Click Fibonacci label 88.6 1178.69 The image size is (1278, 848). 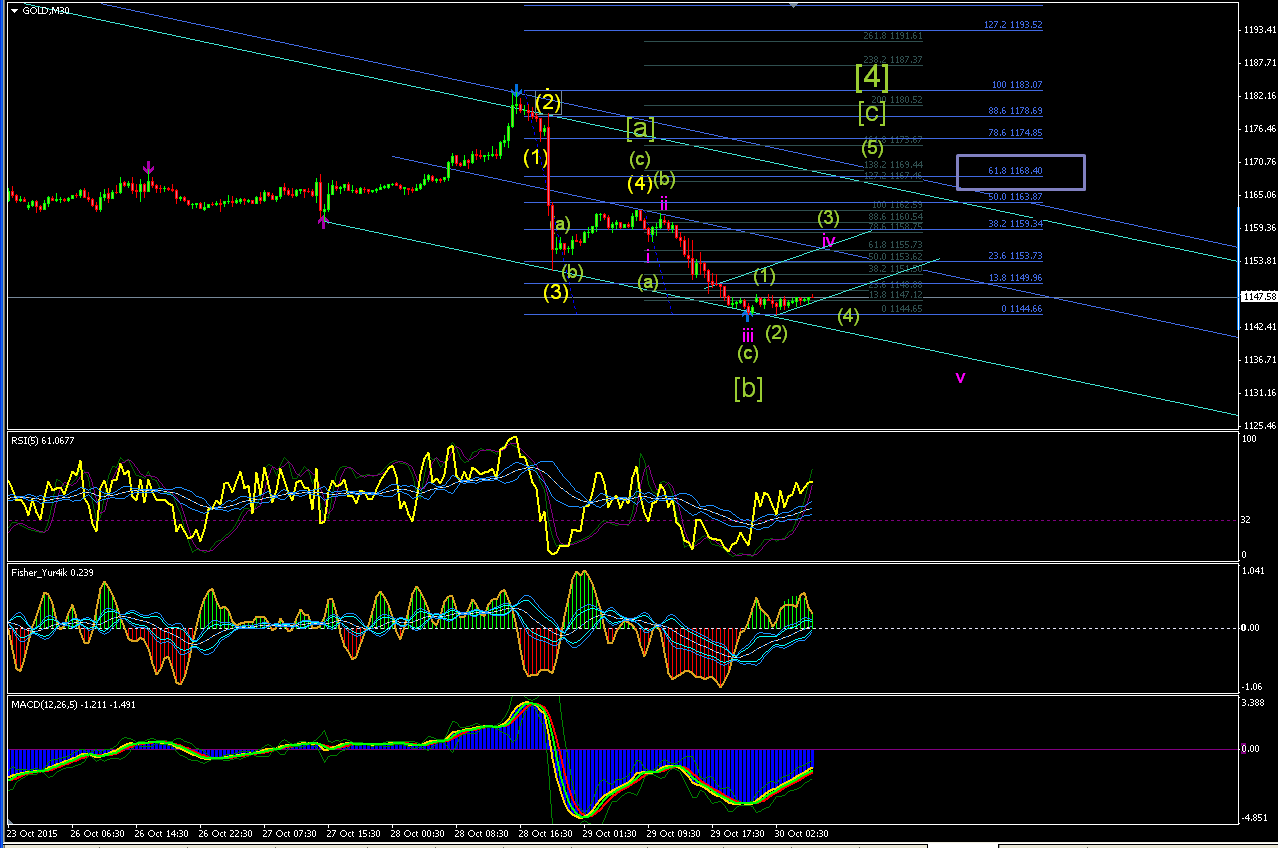[x=1015, y=111]
